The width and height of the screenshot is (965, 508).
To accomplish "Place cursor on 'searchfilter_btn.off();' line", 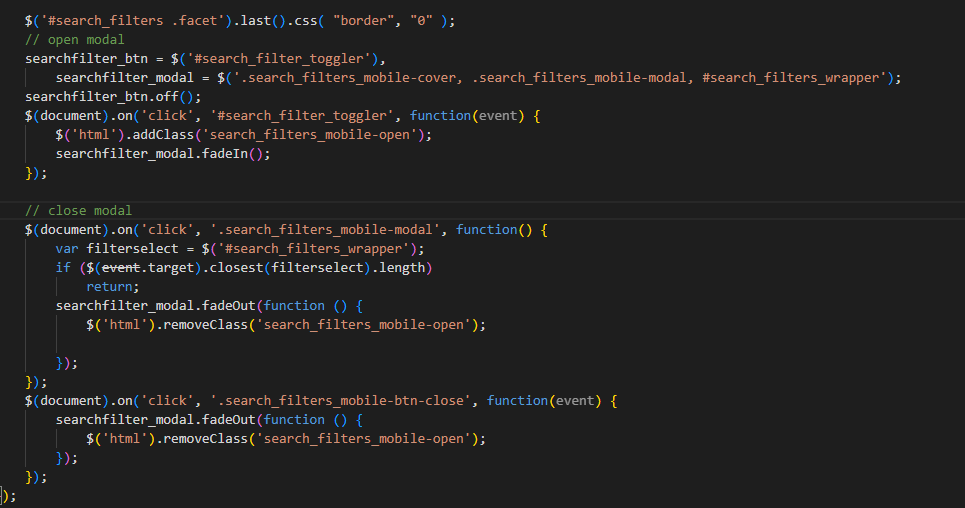I will (113, 97).
